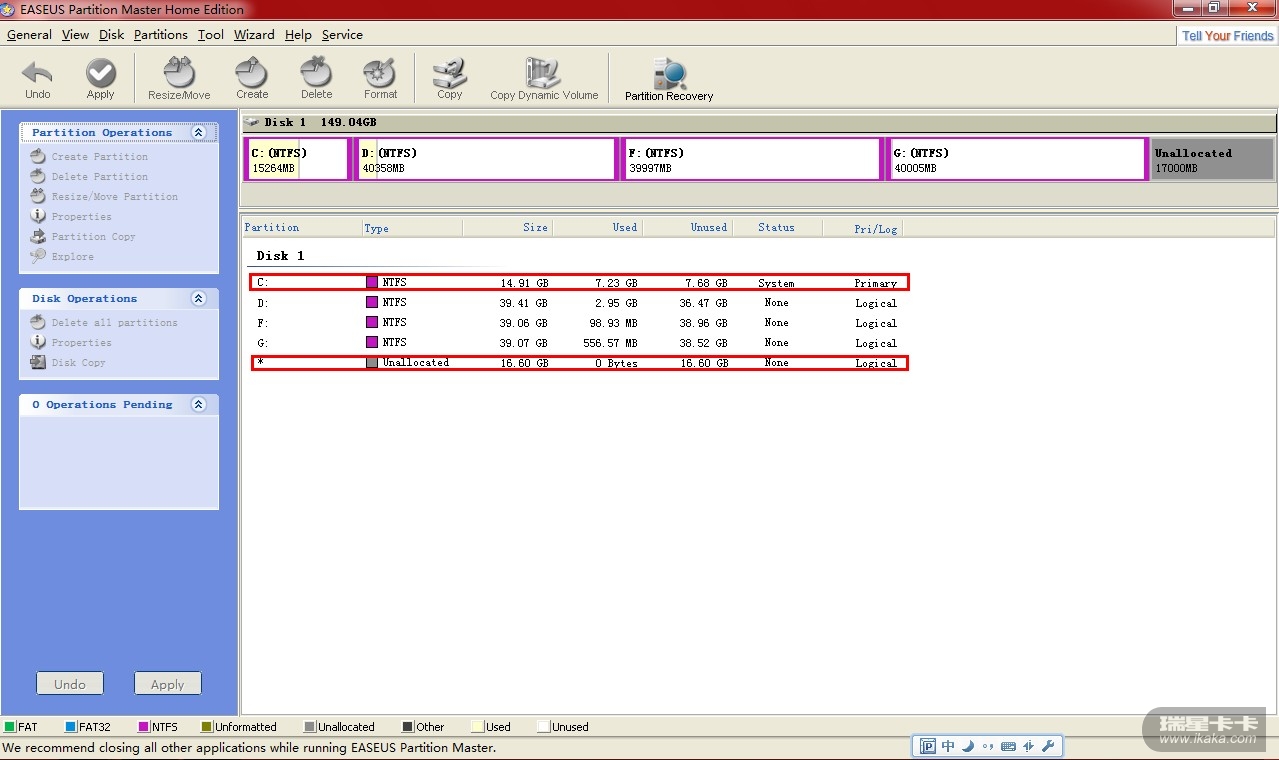This screenshot has width=1279, height=760.
Task: Open the Partitions menu
Action: [x=160, y=35]
